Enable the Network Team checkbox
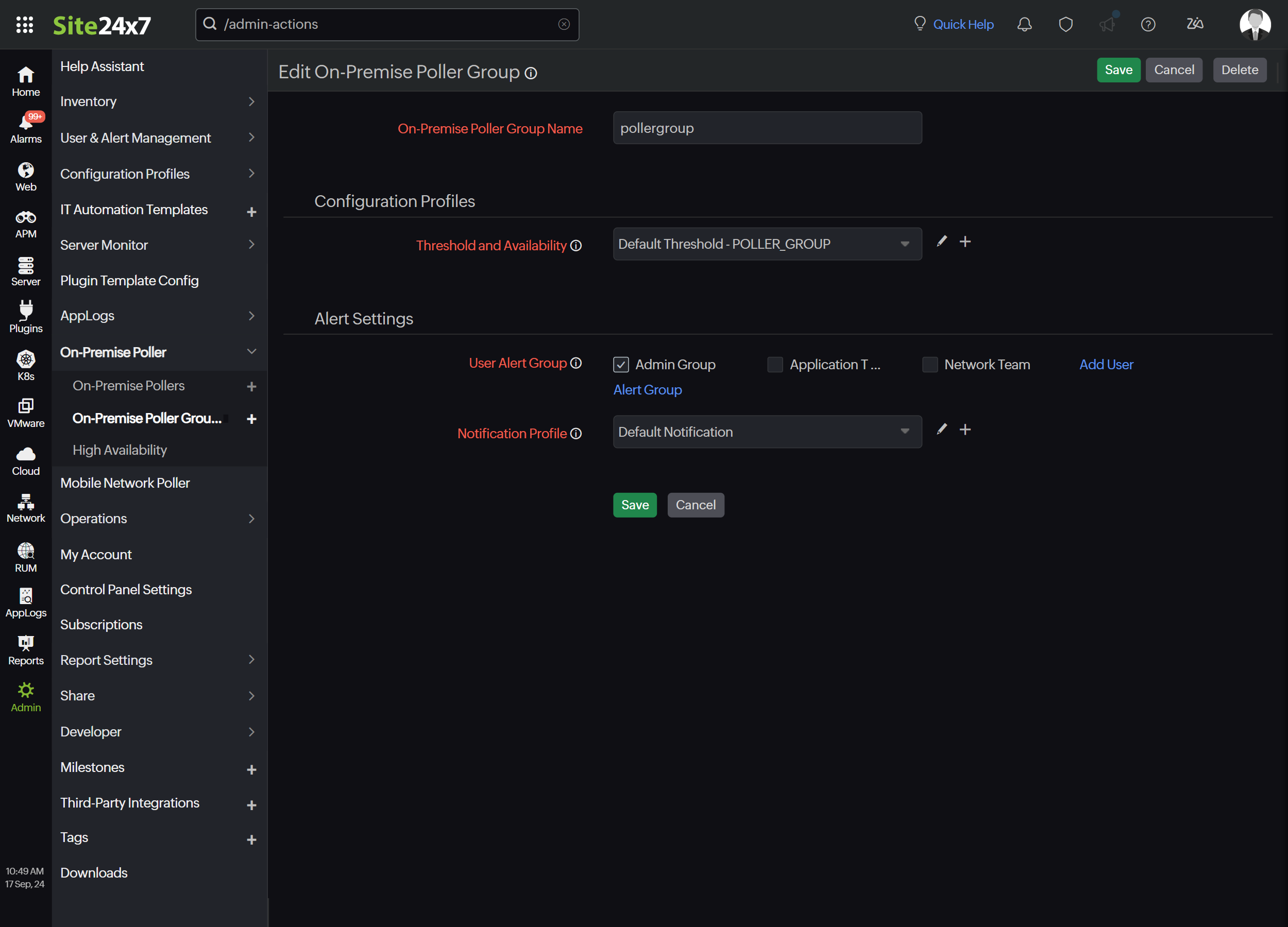The image size is (1288, 927). [x=929, y=365]
